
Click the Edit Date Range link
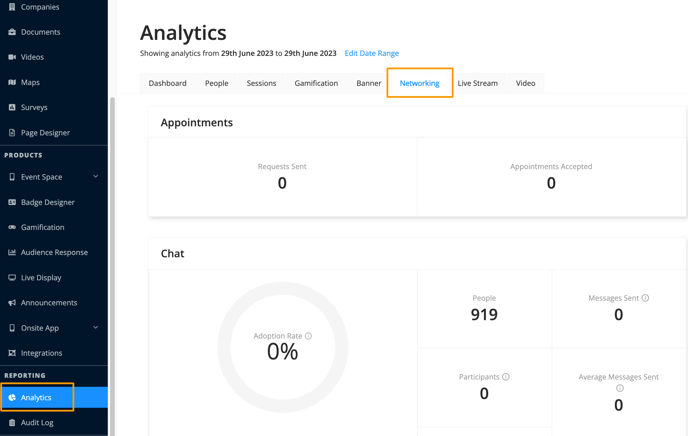pyautogui.click(x=372, y=53)
